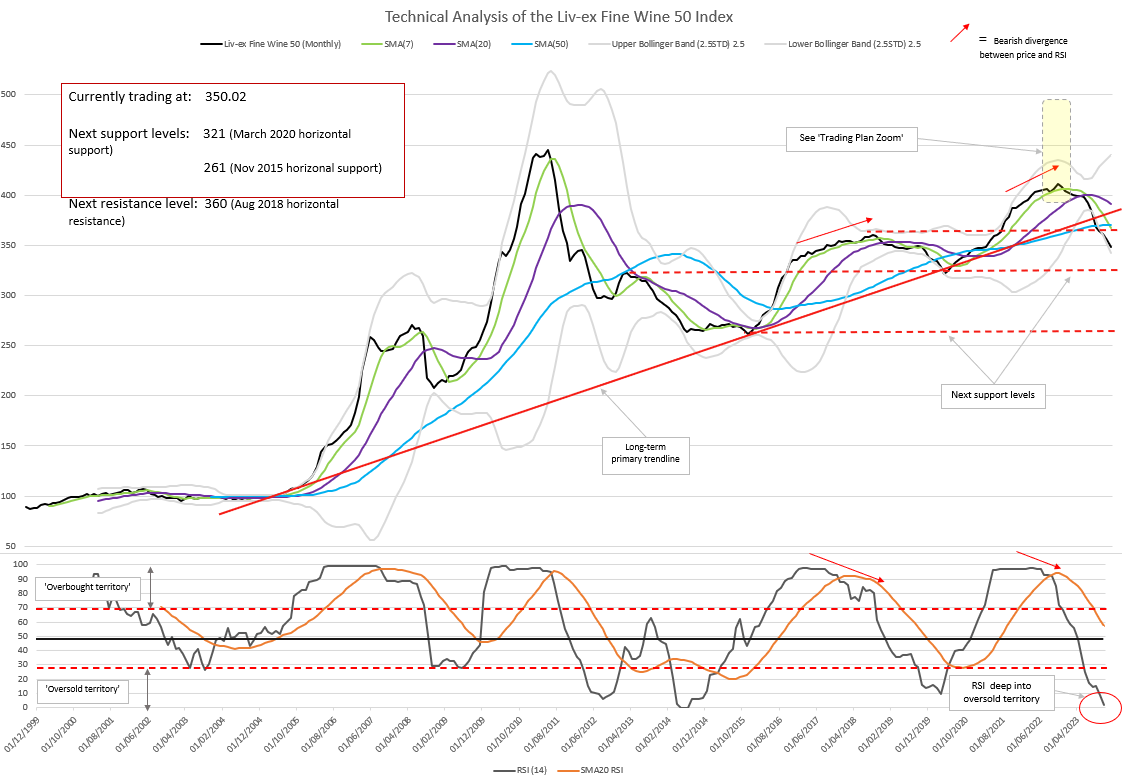
Task: Click the 'Next resistance level: 360' text
Action: pyautogui.click(x=204, y=212)
